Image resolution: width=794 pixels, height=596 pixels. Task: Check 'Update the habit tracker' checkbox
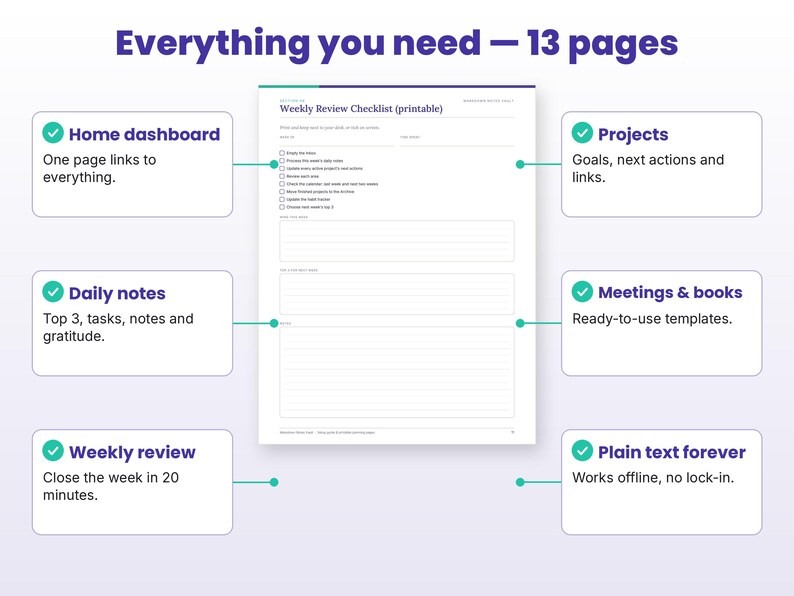coord(282,200)
